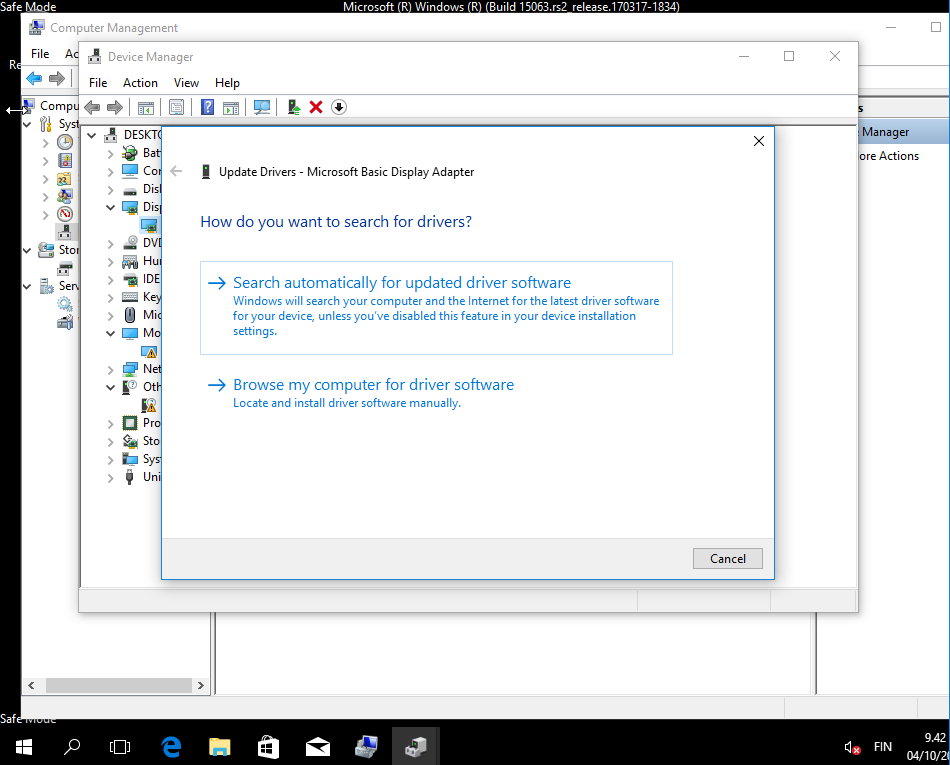The image size is (950, 765).
Task: Click Back arrow in Device Manager toolbar
Action: point(92,108)
